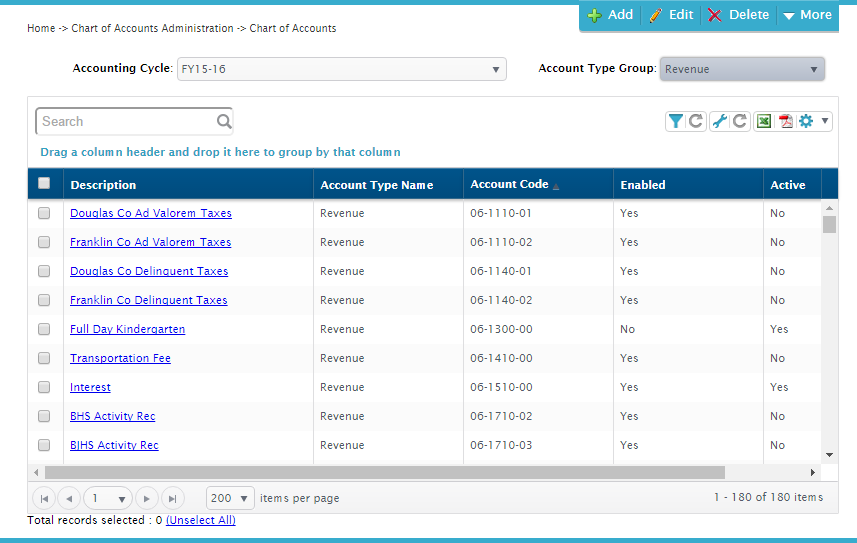Viewport: 857px width, 543px height.
Task: Open grid settings gear
Action: 806,121
